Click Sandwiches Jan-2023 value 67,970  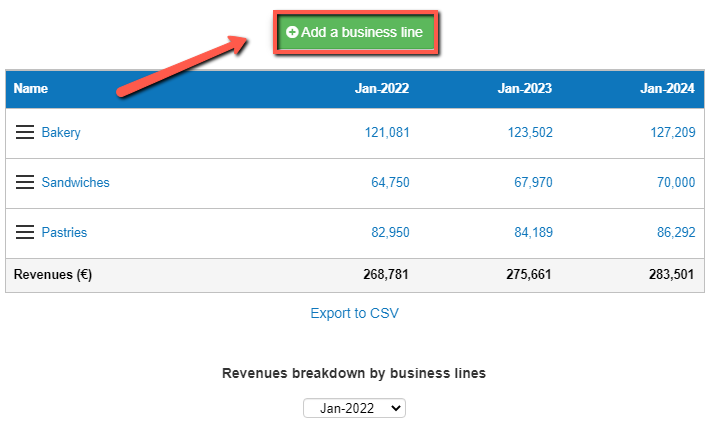(533, 182)
